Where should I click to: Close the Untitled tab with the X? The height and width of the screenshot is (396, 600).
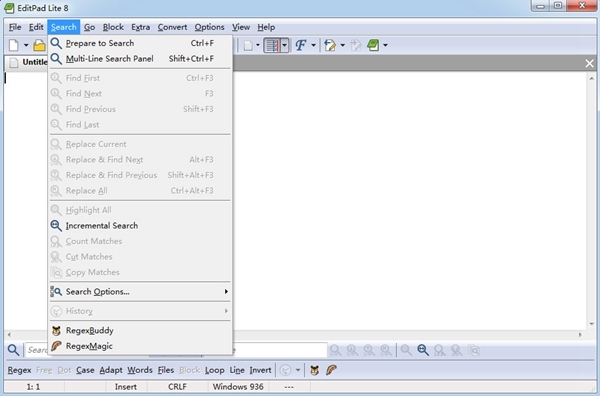(589, 63)
